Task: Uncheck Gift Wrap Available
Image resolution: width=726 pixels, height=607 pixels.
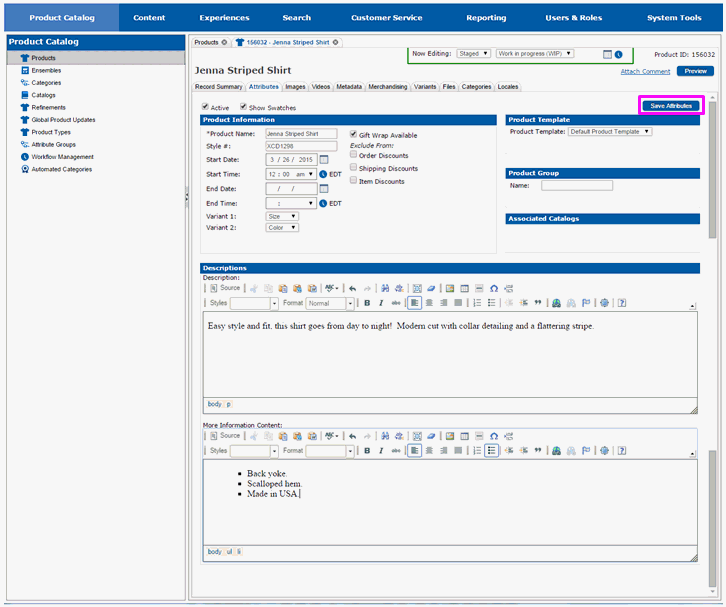Action: click(353, 134)
